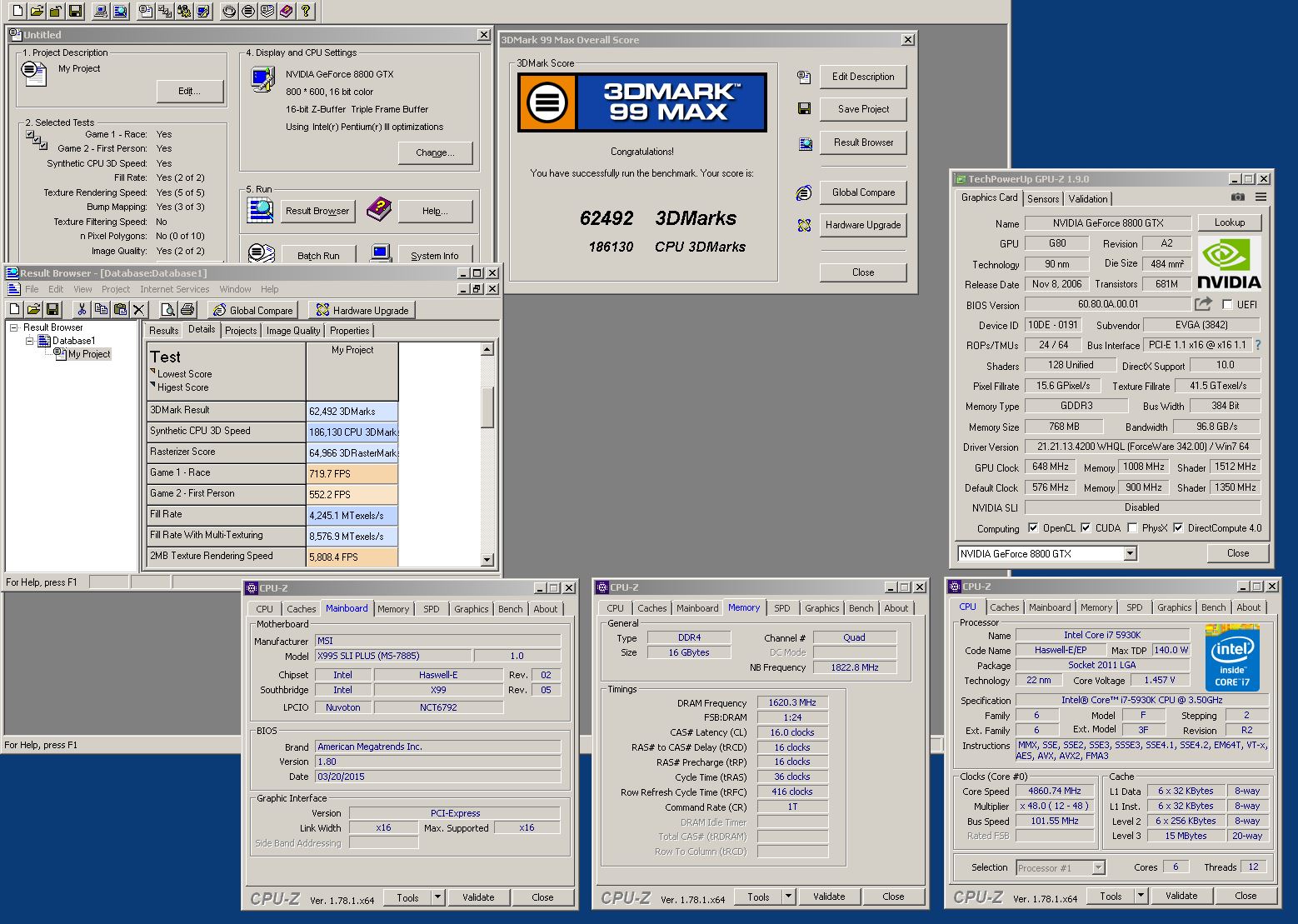
Task: Open the Internet Services menu in Result Browser
Action: coord(174,289)
